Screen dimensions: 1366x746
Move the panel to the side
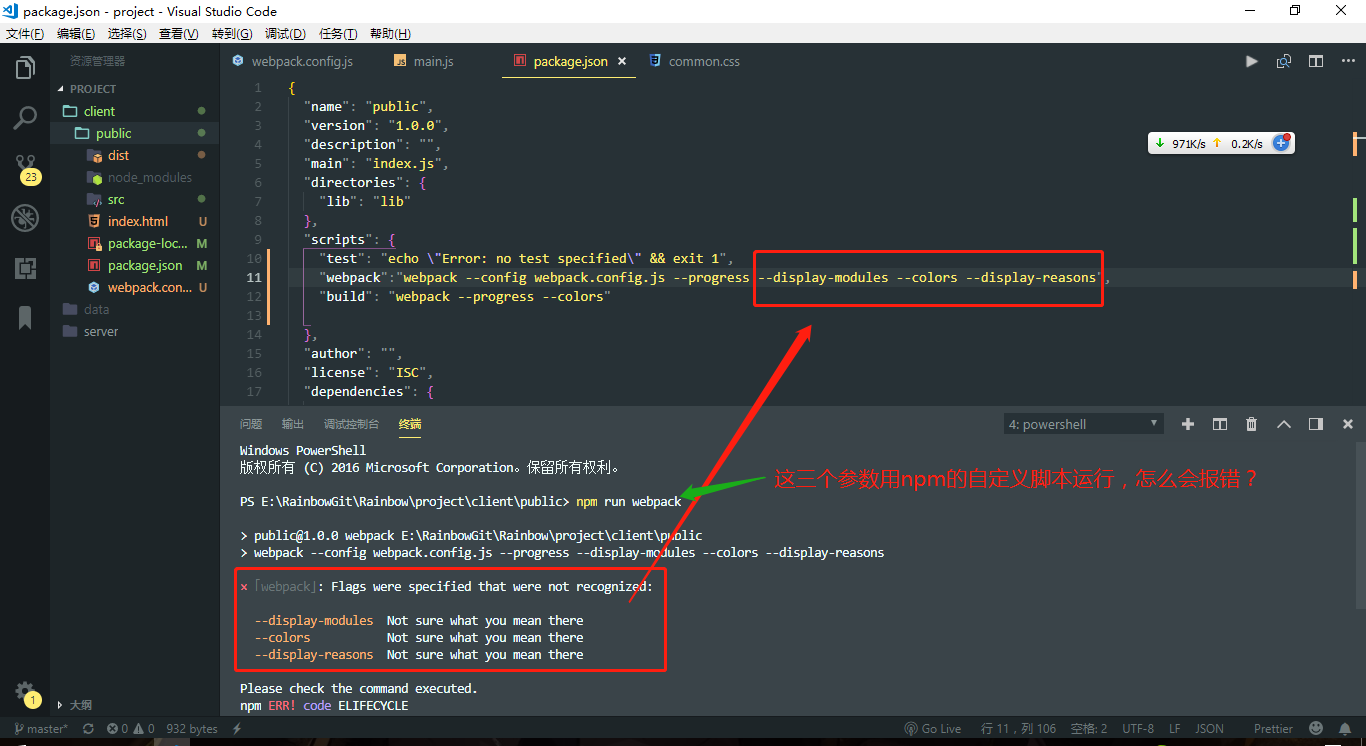[1316, 424]
